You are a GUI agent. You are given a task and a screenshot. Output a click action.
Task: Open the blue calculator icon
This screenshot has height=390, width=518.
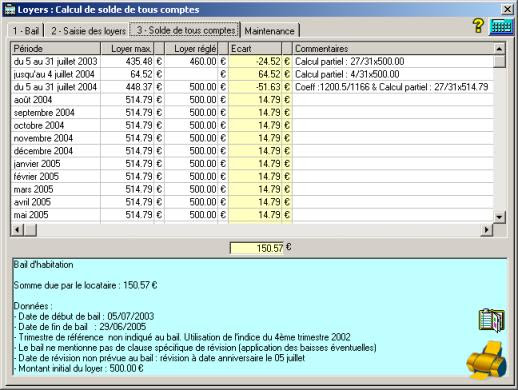[x=501, y=26]
